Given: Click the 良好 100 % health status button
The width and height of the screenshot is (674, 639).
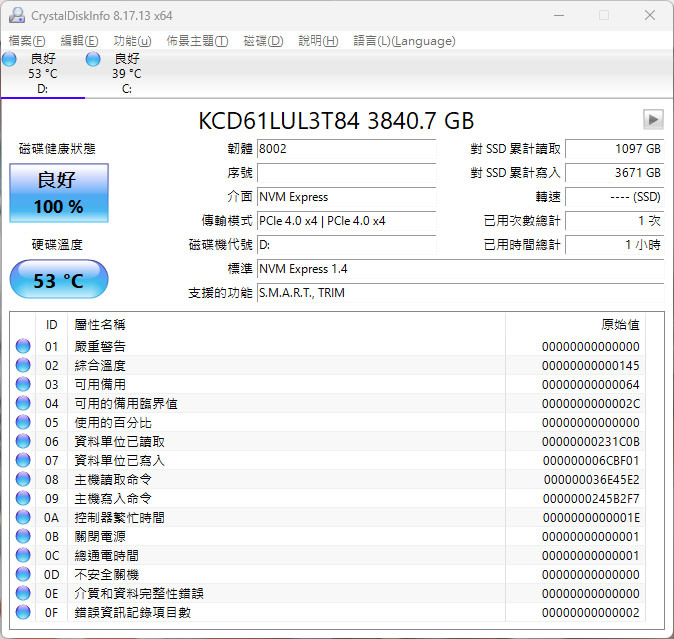Looking at the screenshot, I should pyautogui.click(x=59, y=193).
